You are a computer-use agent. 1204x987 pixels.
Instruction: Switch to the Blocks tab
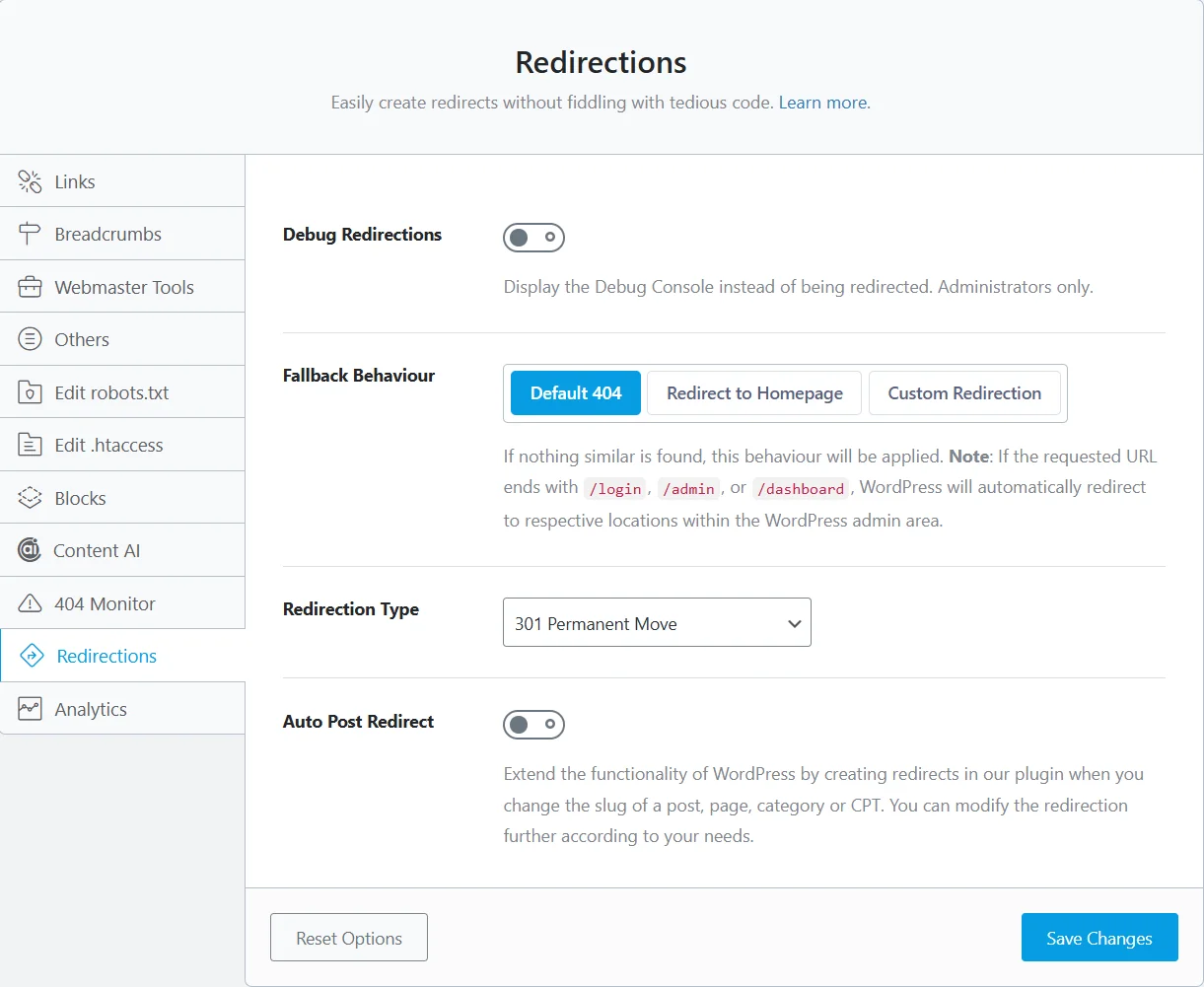pyautogui.click(x=122, y=498)
